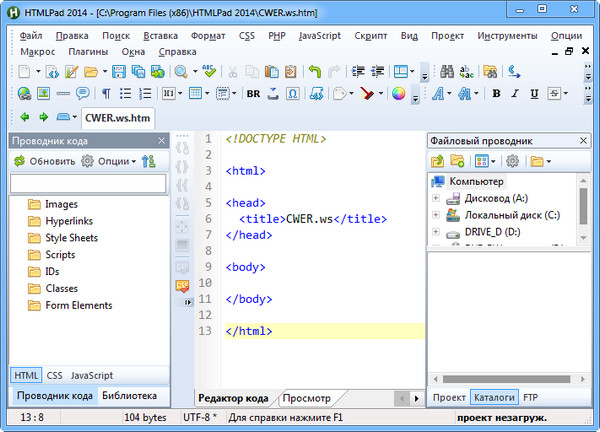Select the FTP tab in file explorer
This screenshot has height=432, width=600.
(x=530, y=397)
